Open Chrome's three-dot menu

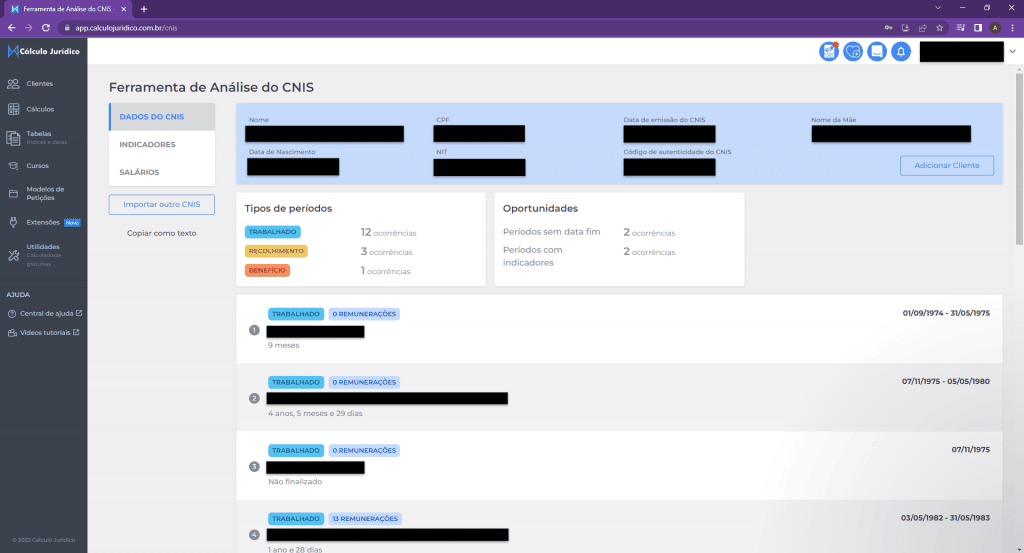[1012, 28]
